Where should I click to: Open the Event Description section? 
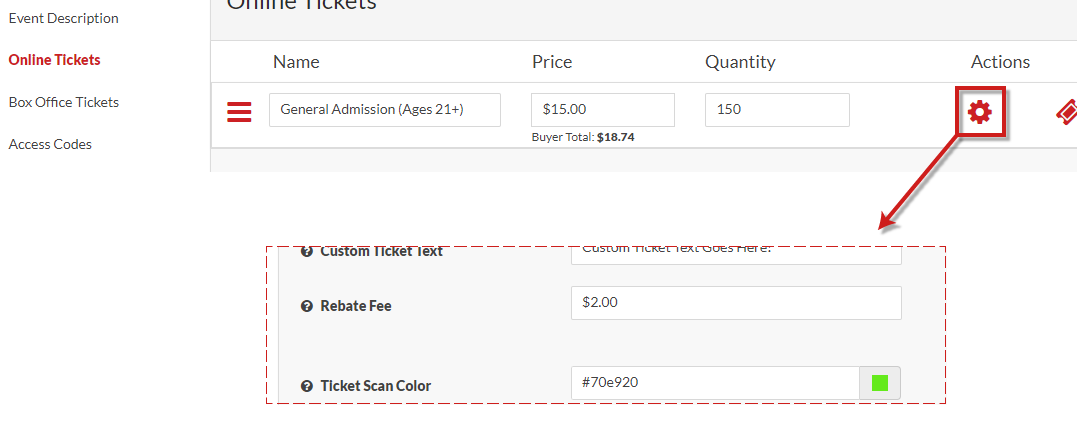(x=63, y=19)
